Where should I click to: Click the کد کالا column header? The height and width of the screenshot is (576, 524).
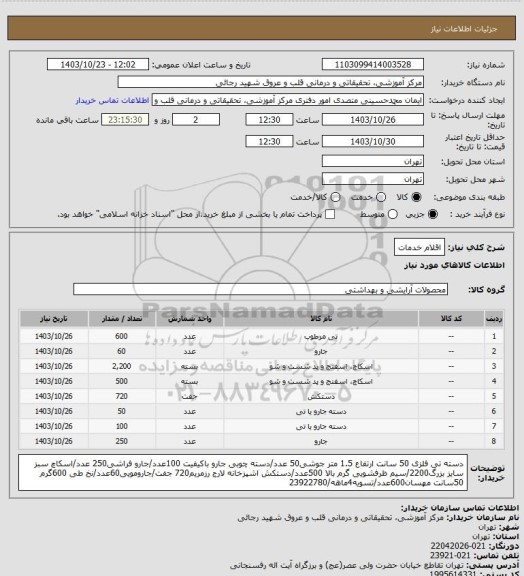(x=451, y=319)
